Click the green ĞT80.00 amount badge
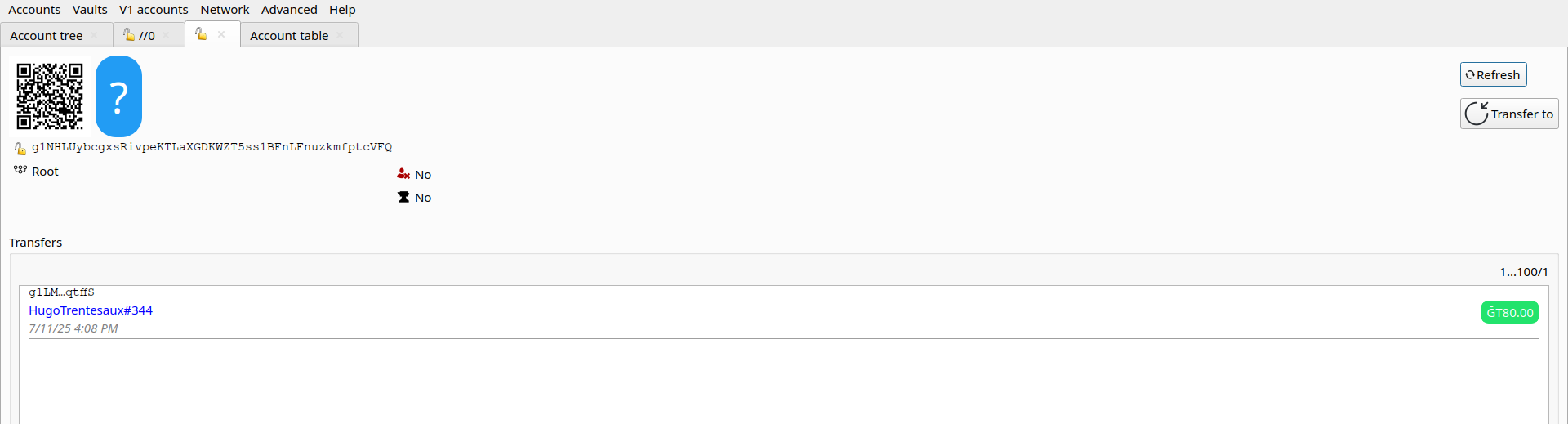 [x=1509, y=312]
